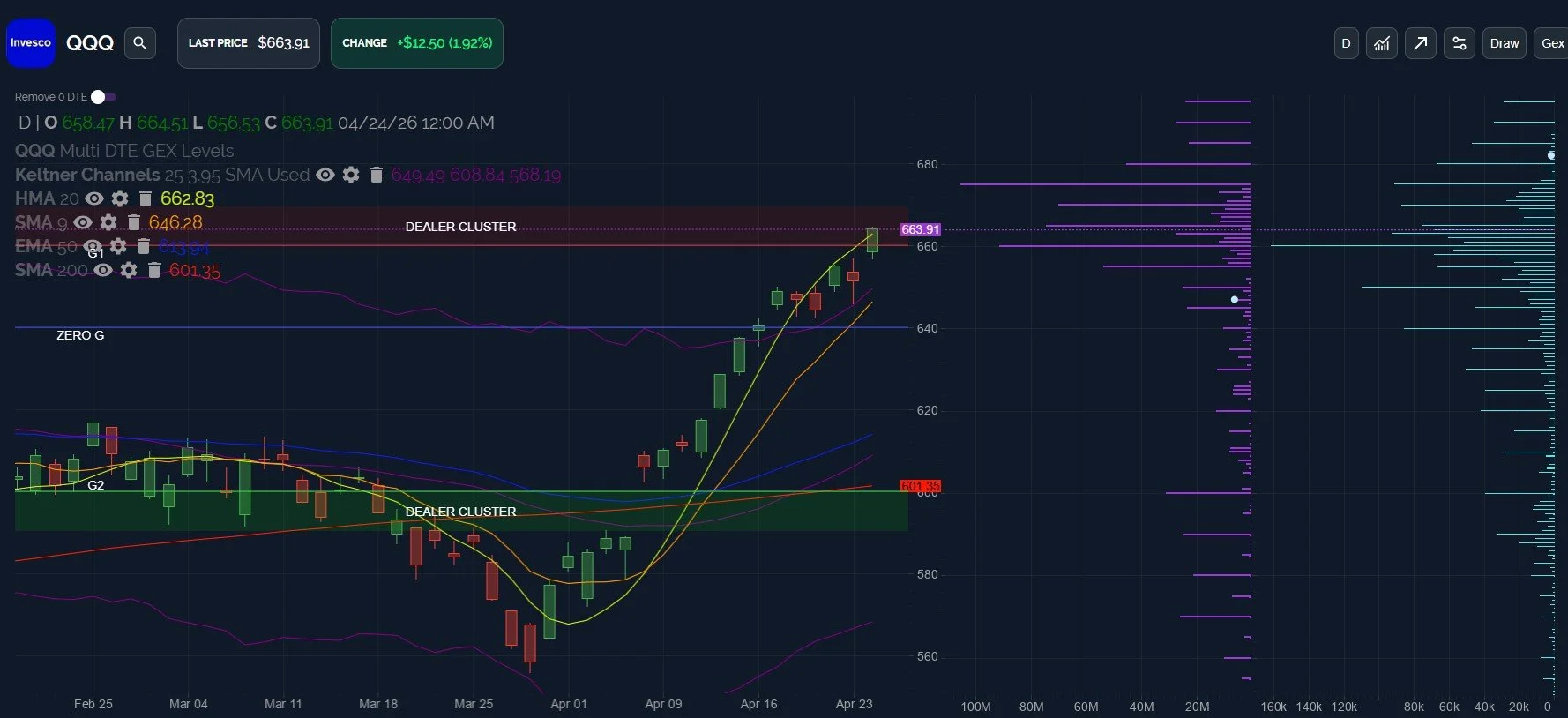Hide the SMA 9 indicator
The image size is (1568, 718).
(x=83, y=222)
